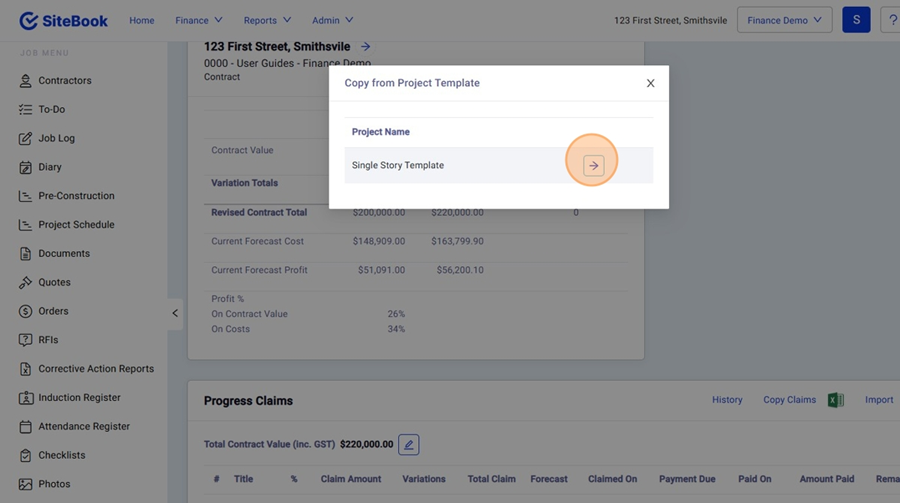Screen dimensions: 900x503
Task: Open the Finance Demo project selector
Action: 784,20
